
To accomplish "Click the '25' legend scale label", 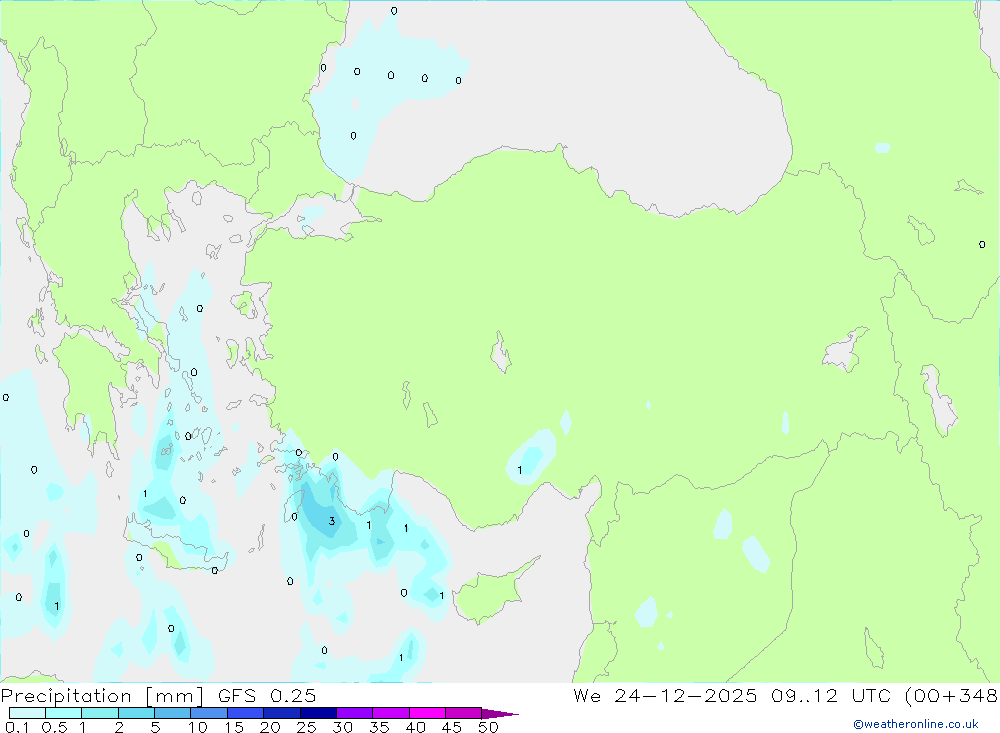I will tap(307, 727).
